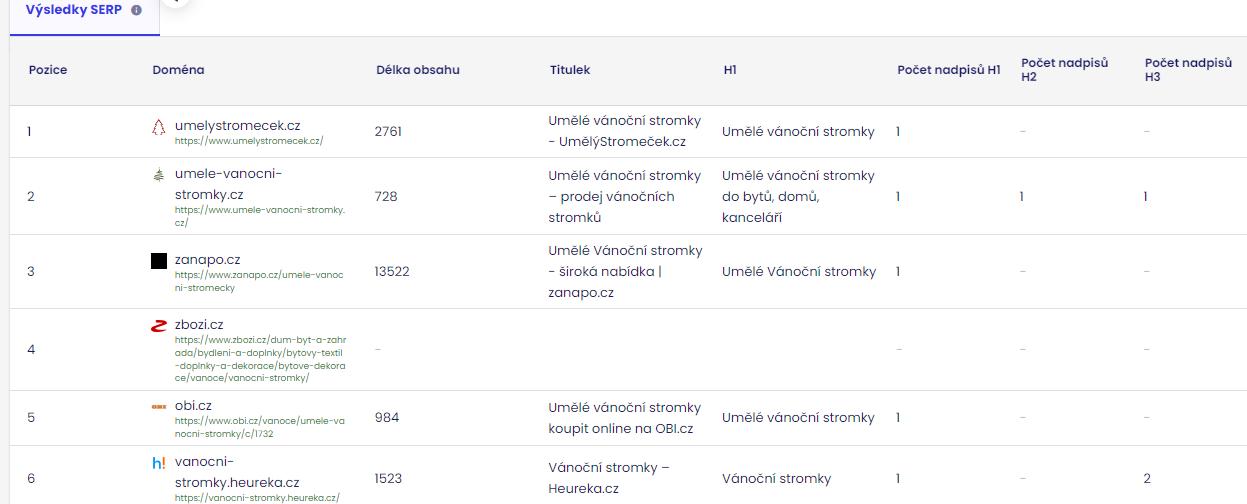Sort by the Délka obsahu column header
Image resolution: width=1247 pixels, height=504 pixels.
pos(417,70)
